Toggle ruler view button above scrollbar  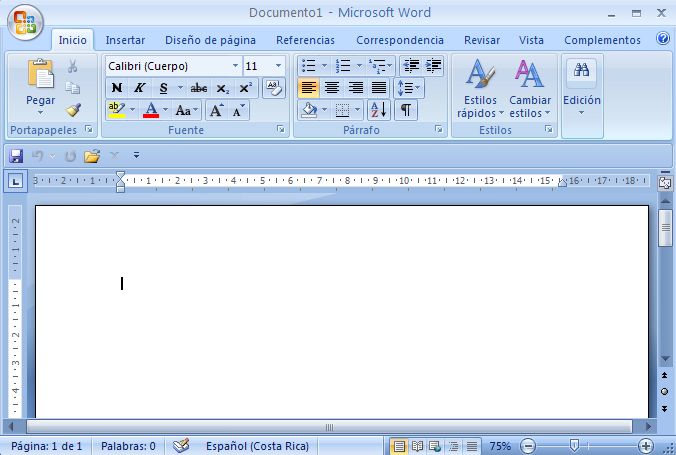click(665, 183)
